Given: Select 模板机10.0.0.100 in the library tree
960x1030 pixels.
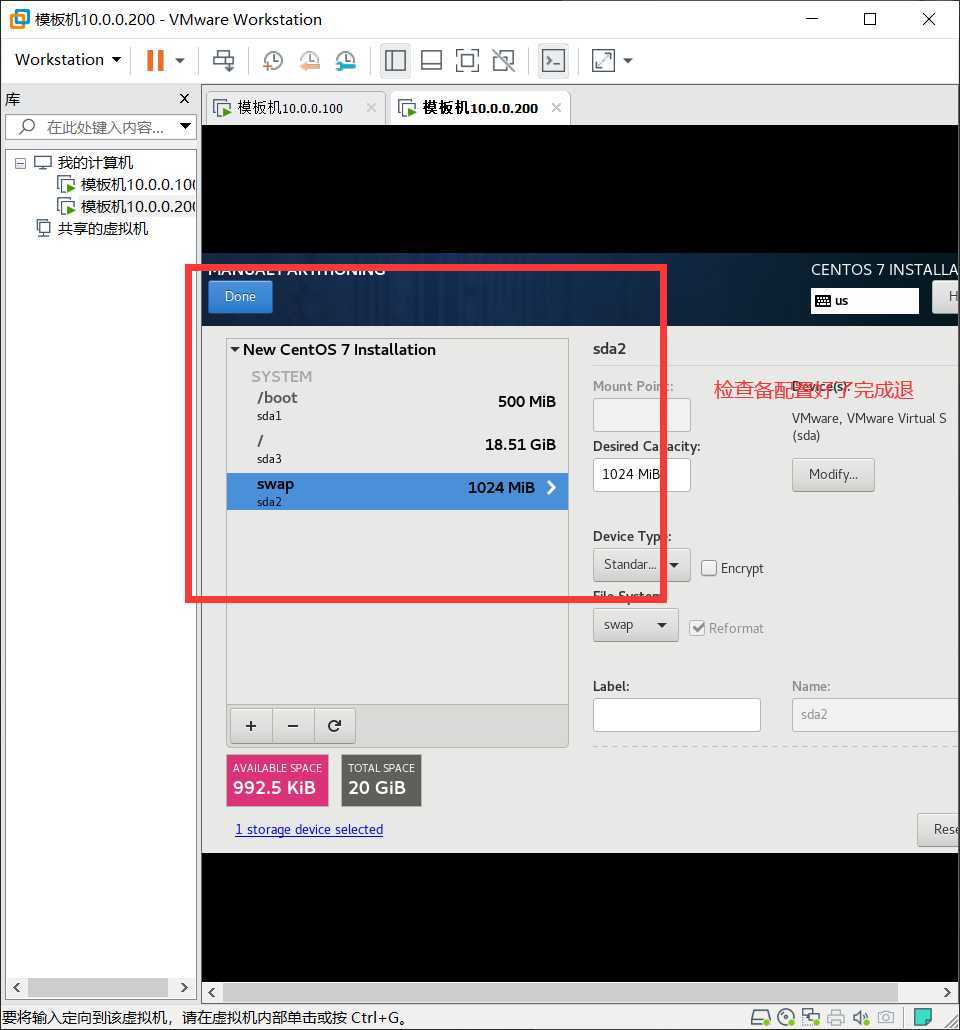Looking at the screenshot, I should 127,185.
